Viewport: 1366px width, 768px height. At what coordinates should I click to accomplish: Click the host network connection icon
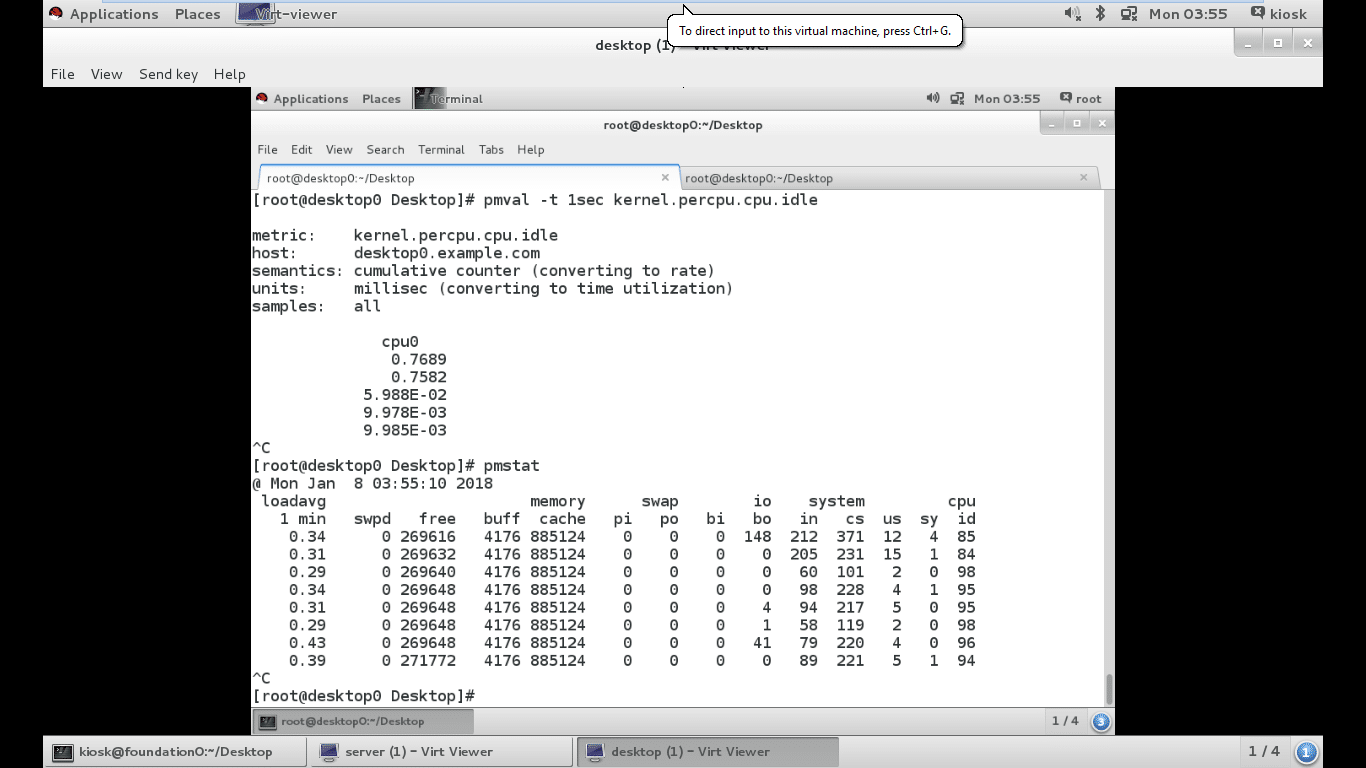pos(1129,14)
